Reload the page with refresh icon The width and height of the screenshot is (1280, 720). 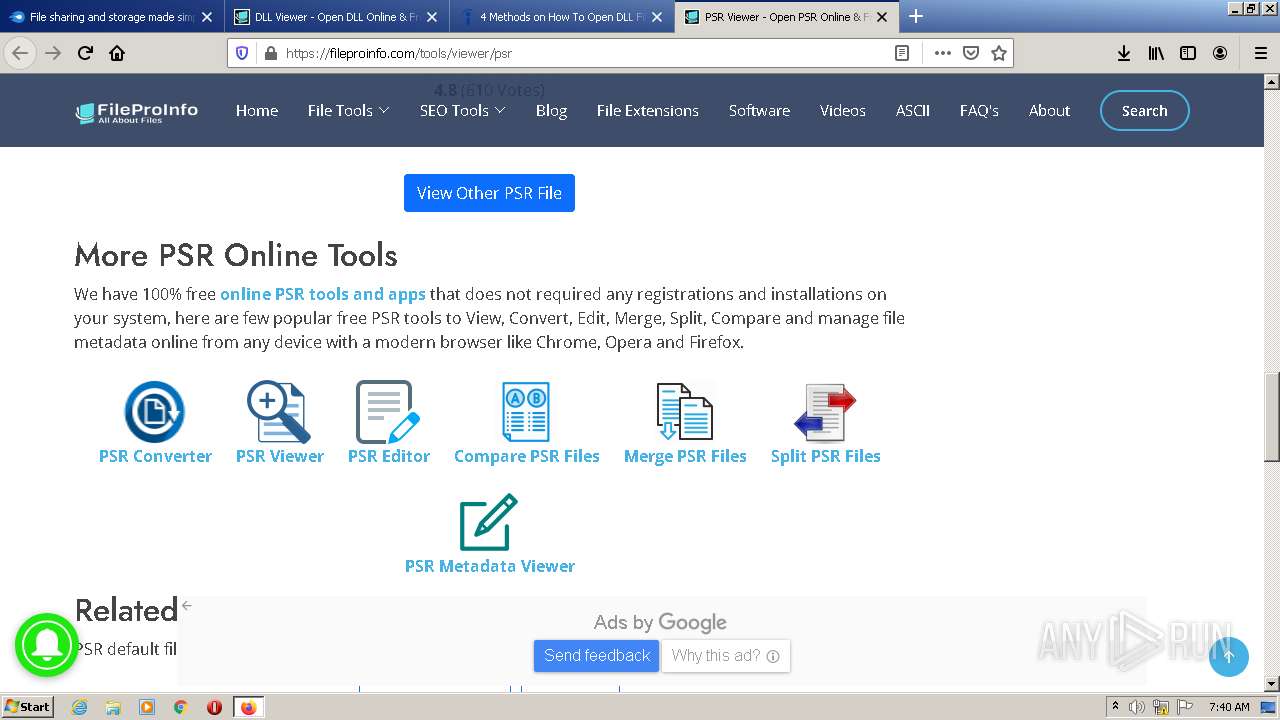click(85, 53)
